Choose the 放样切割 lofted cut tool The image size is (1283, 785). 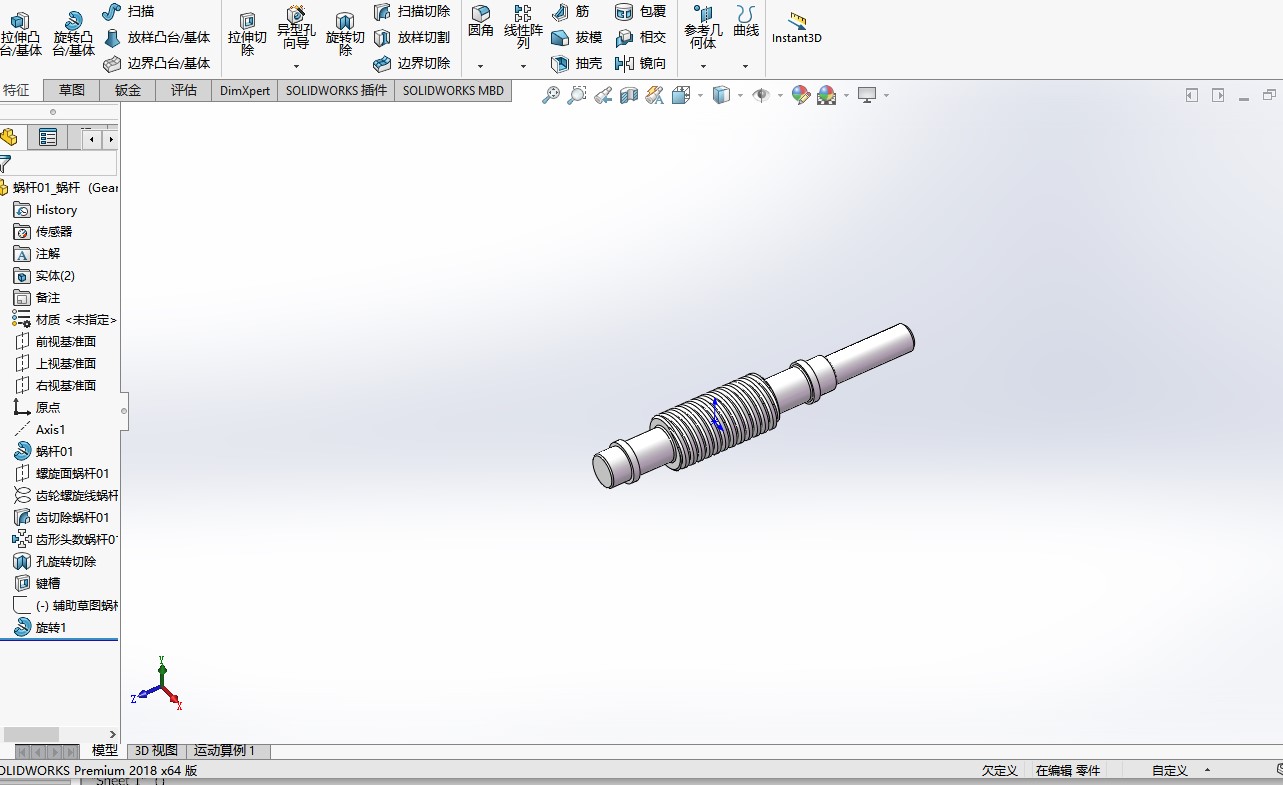[x=411, y=37]
